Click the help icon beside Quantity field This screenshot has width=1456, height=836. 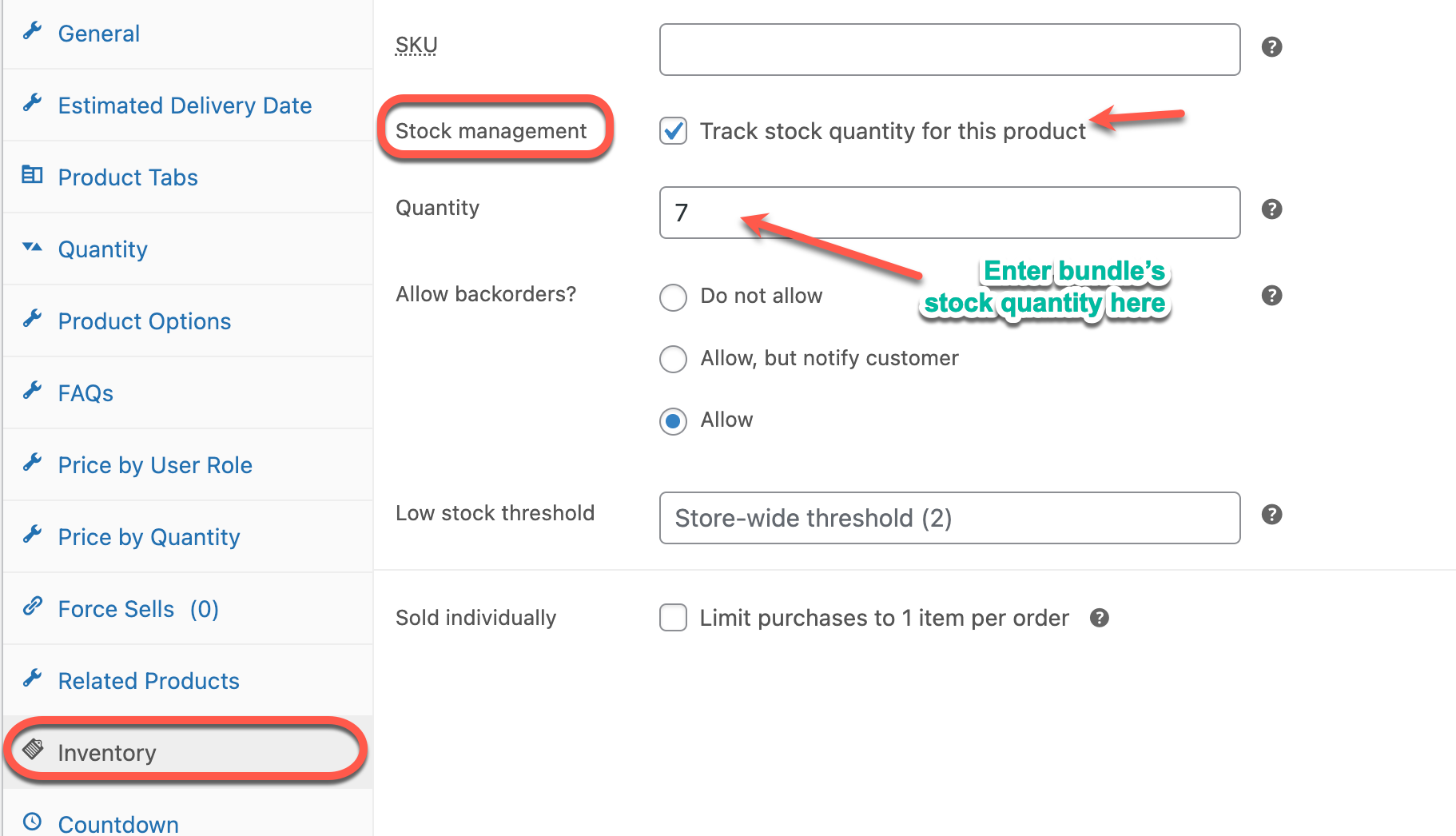point(1271,209)
